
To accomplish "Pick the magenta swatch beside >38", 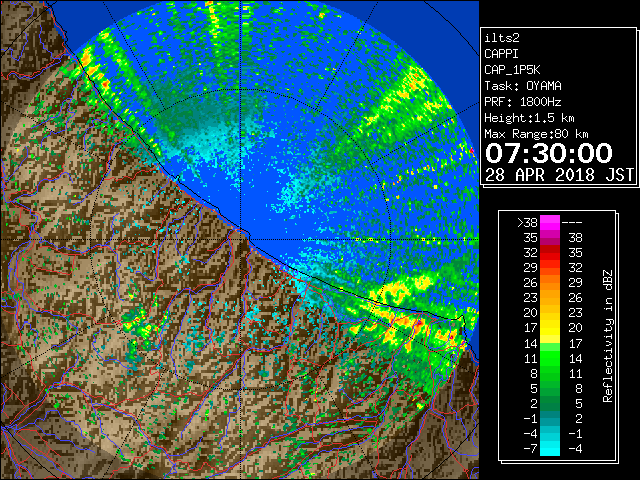I will click(550, 223).
